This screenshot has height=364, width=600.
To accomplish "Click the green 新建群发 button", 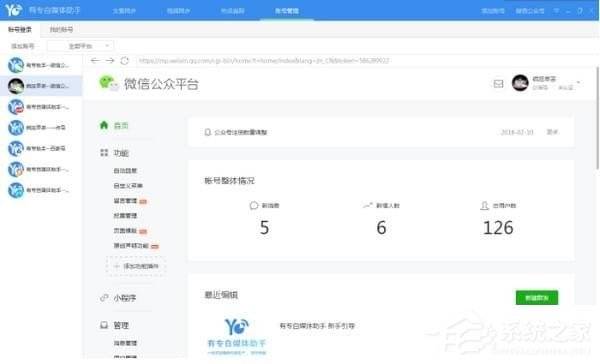I will pyautogui.click(x=537, y=297).
